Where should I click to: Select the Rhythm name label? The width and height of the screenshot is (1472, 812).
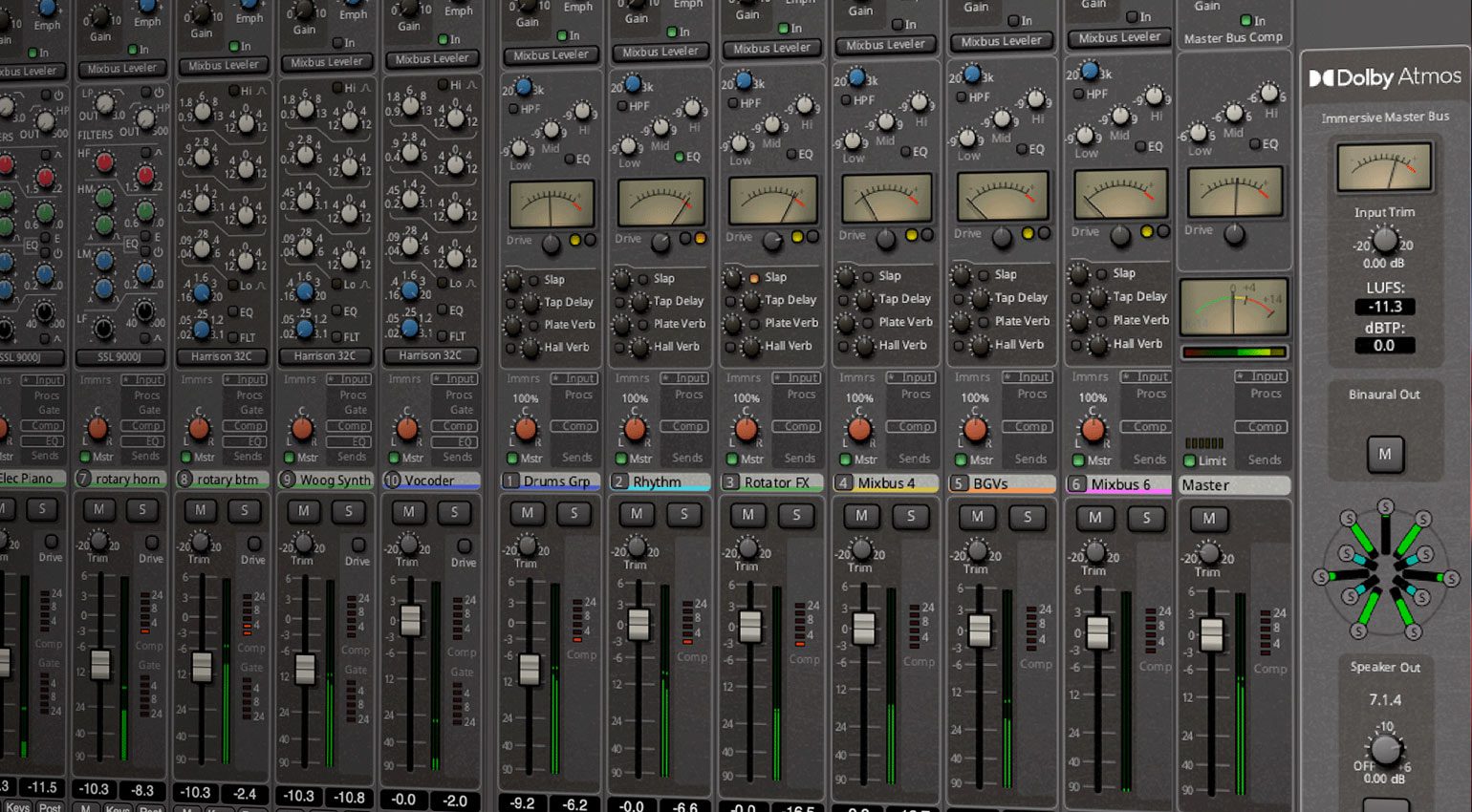tap(660, 482)
